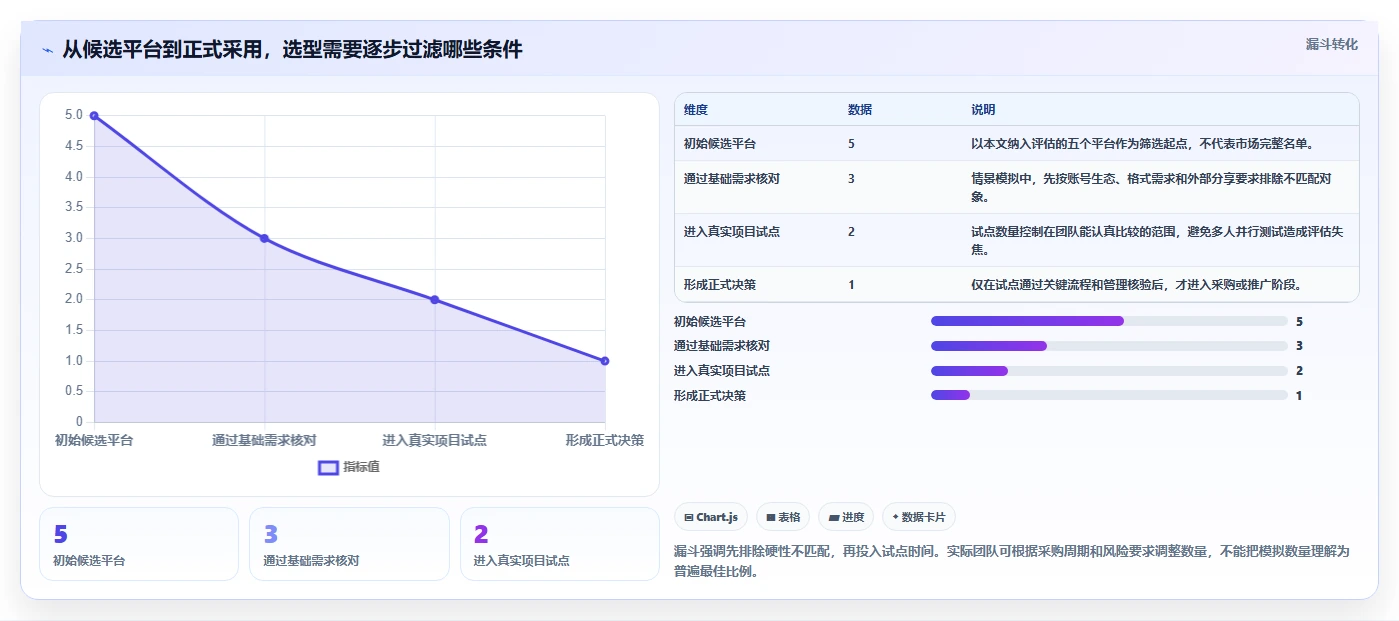
Task: Click the chart point at 形成正式决策
Action: (605, 361)
